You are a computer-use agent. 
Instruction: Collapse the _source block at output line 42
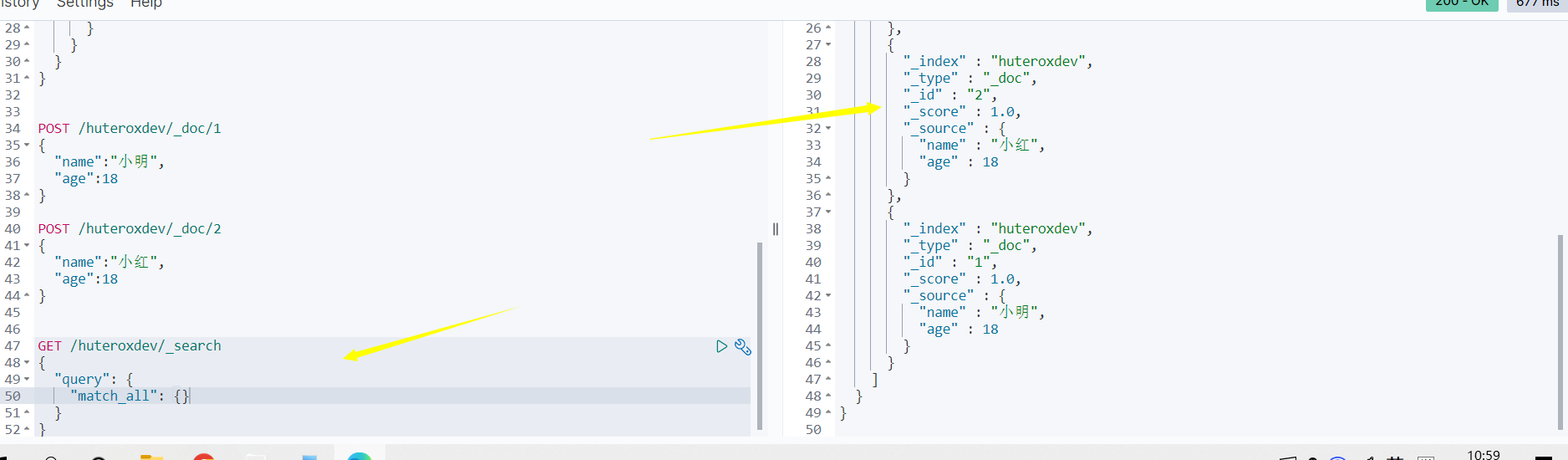(828, 296)
